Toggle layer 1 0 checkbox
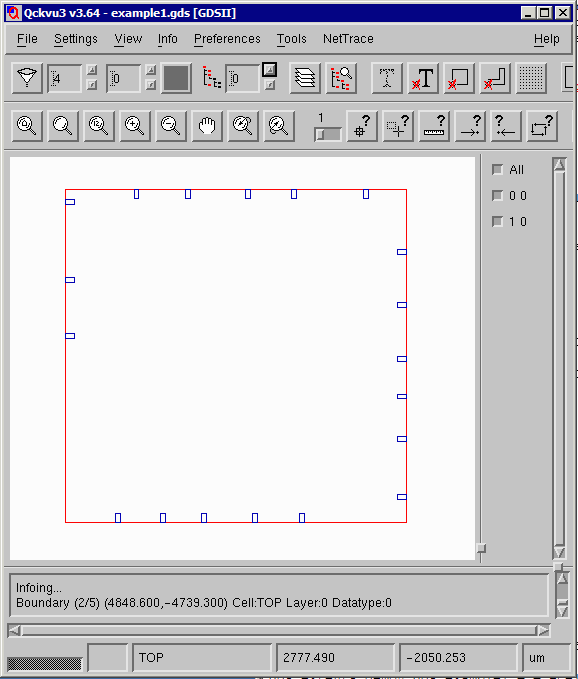This screenshot has width=578, height=679. (x=497, y=221)
